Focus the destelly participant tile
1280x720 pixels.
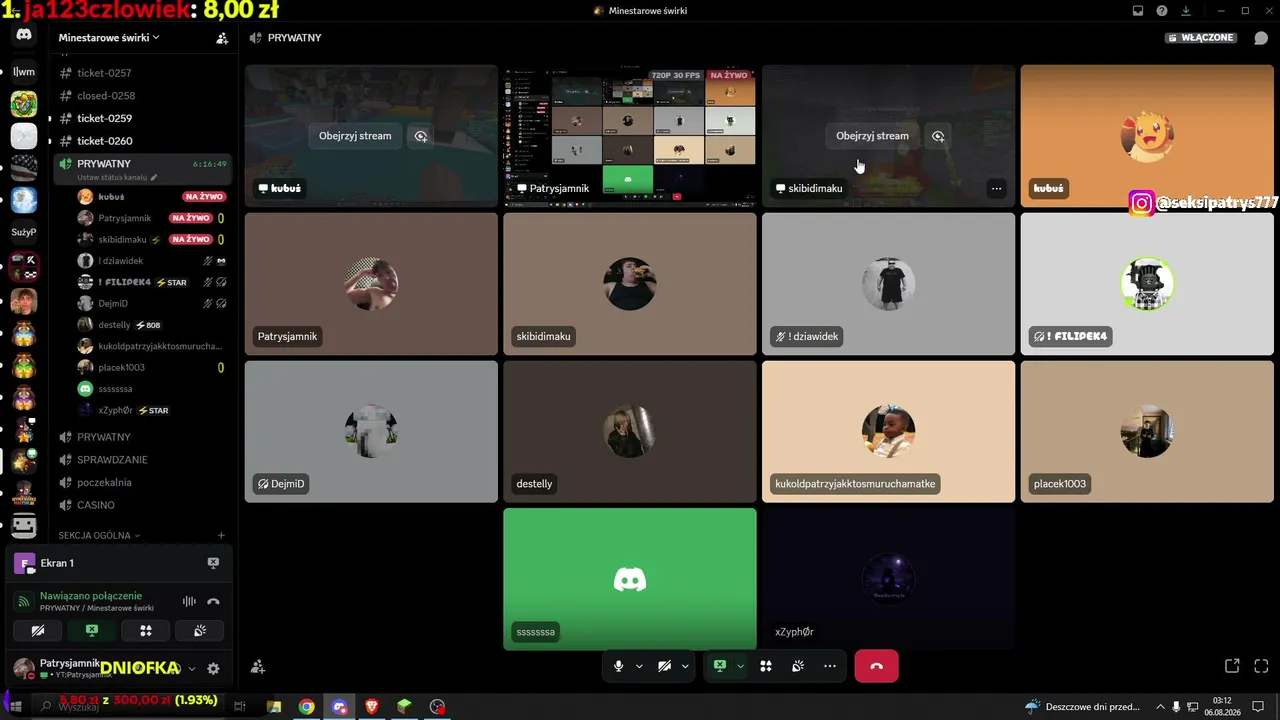[x=630, y=431]
